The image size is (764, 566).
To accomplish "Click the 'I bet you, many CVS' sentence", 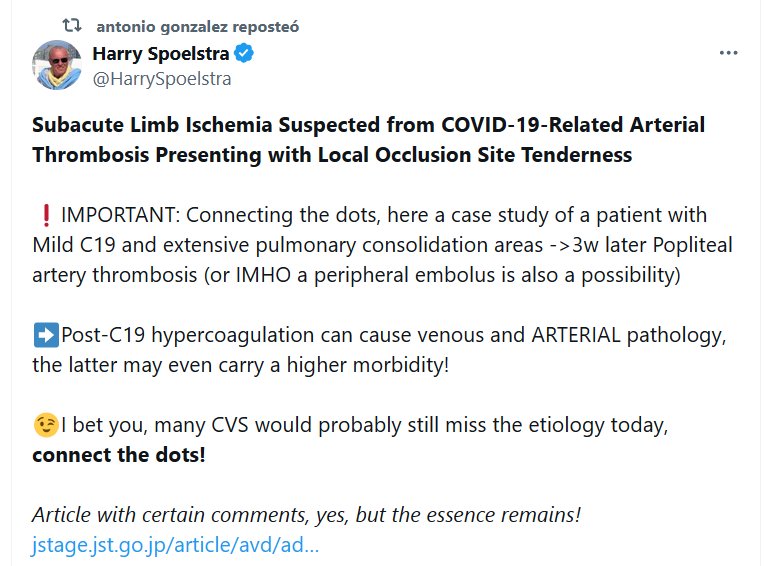I will tap(363, 425).
